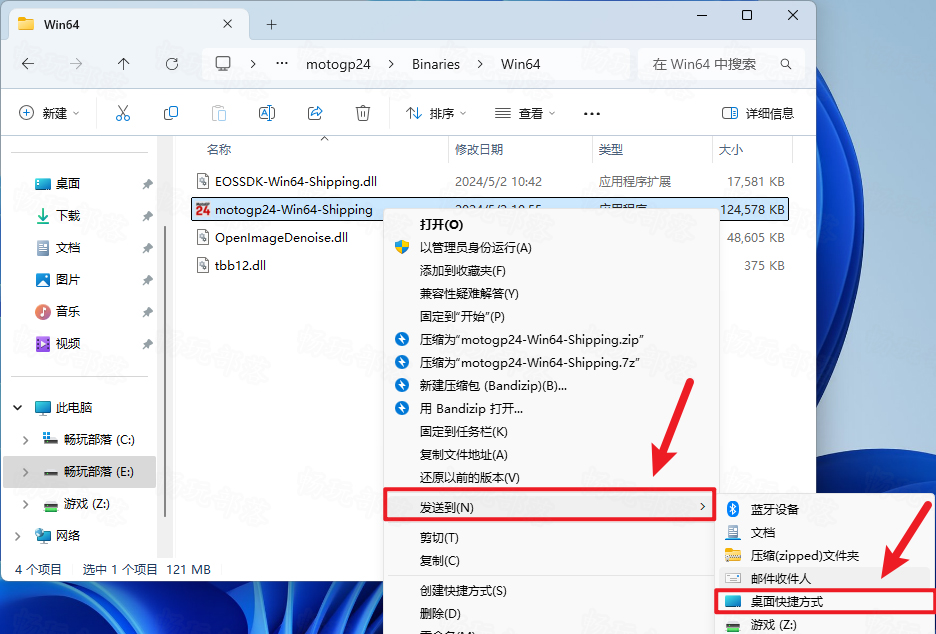Viewport: 936px width, 634px height.
Task: Click the Rename icon in toolbar
Action: coord(267,113)
